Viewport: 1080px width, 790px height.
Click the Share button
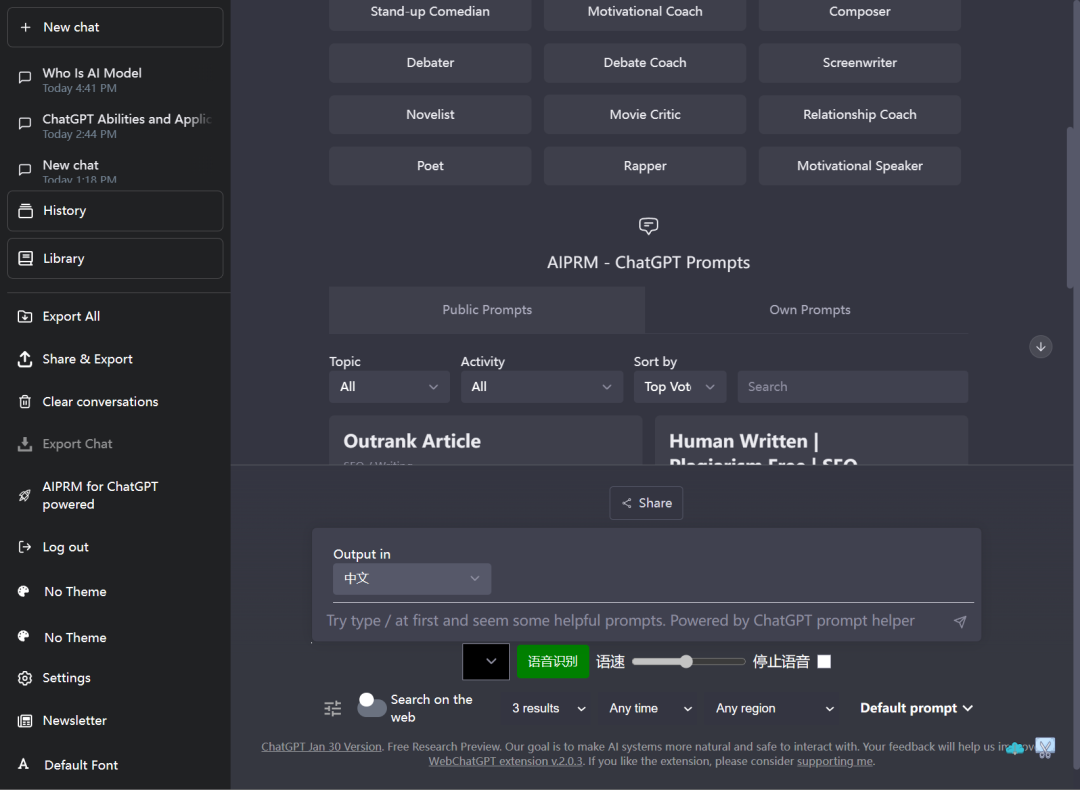pyautogui.click(x=646, y=503)
